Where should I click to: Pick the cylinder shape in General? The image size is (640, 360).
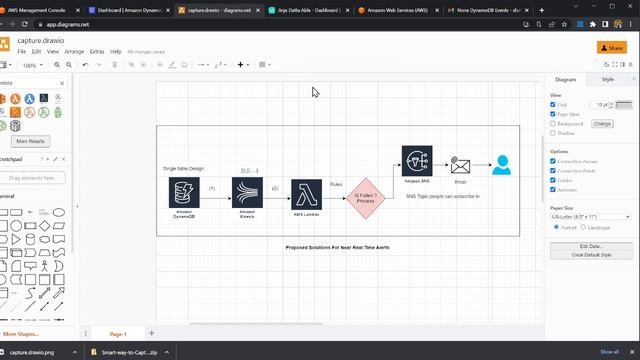click(x=30, y=239)
